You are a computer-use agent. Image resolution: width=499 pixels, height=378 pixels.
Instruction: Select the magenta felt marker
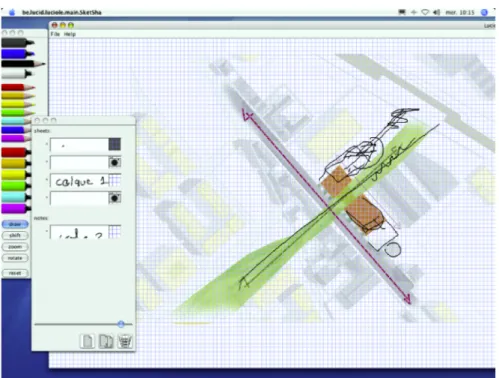pos(16,209)
